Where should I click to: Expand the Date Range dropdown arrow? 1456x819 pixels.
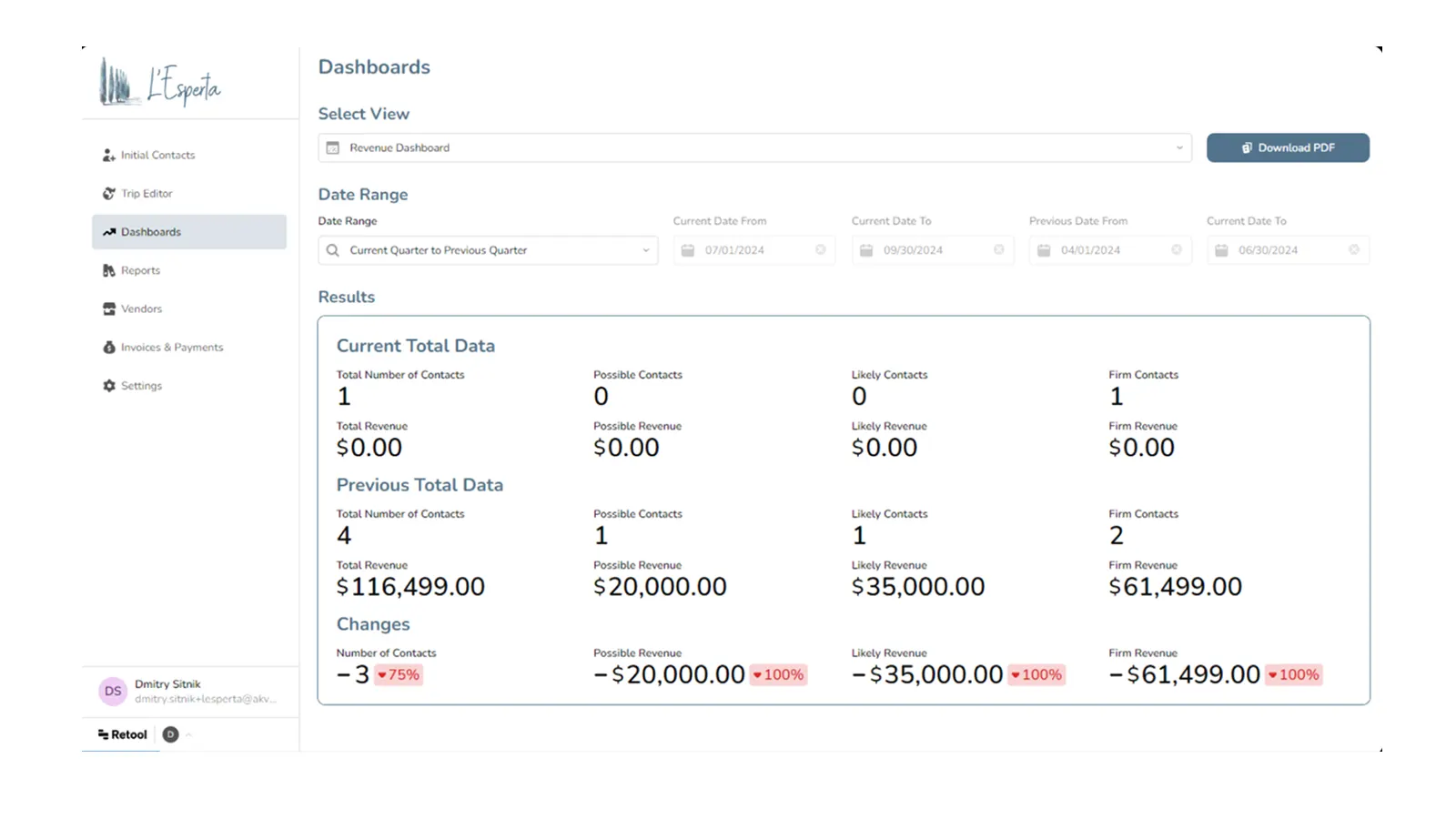[x=646, y=250]
